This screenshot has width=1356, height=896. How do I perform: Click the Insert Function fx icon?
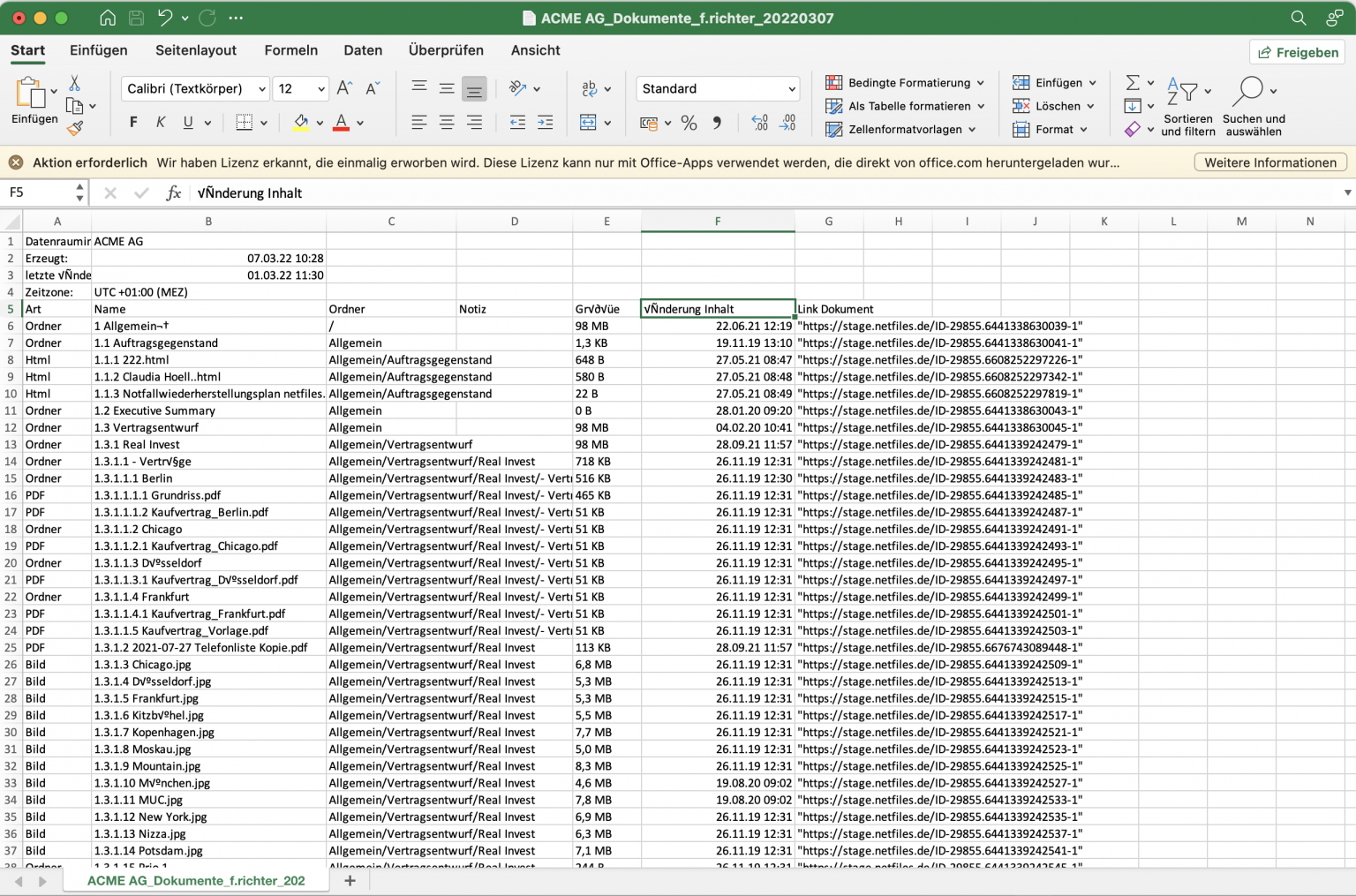click(174, 192)
